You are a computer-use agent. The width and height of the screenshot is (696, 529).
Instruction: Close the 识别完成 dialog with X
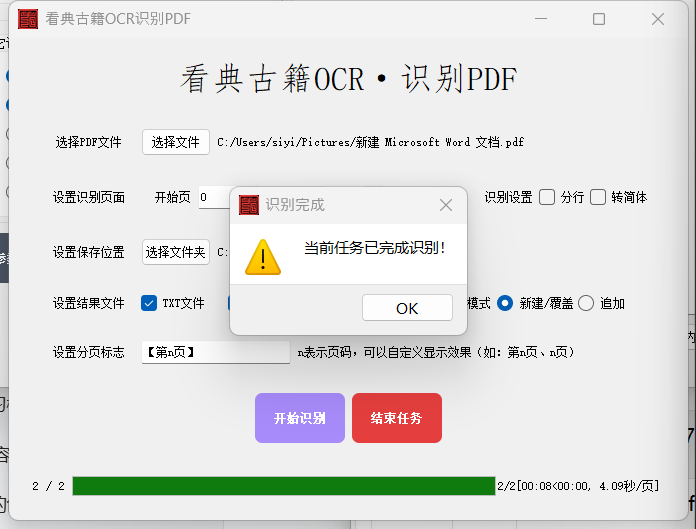[446, 205]
